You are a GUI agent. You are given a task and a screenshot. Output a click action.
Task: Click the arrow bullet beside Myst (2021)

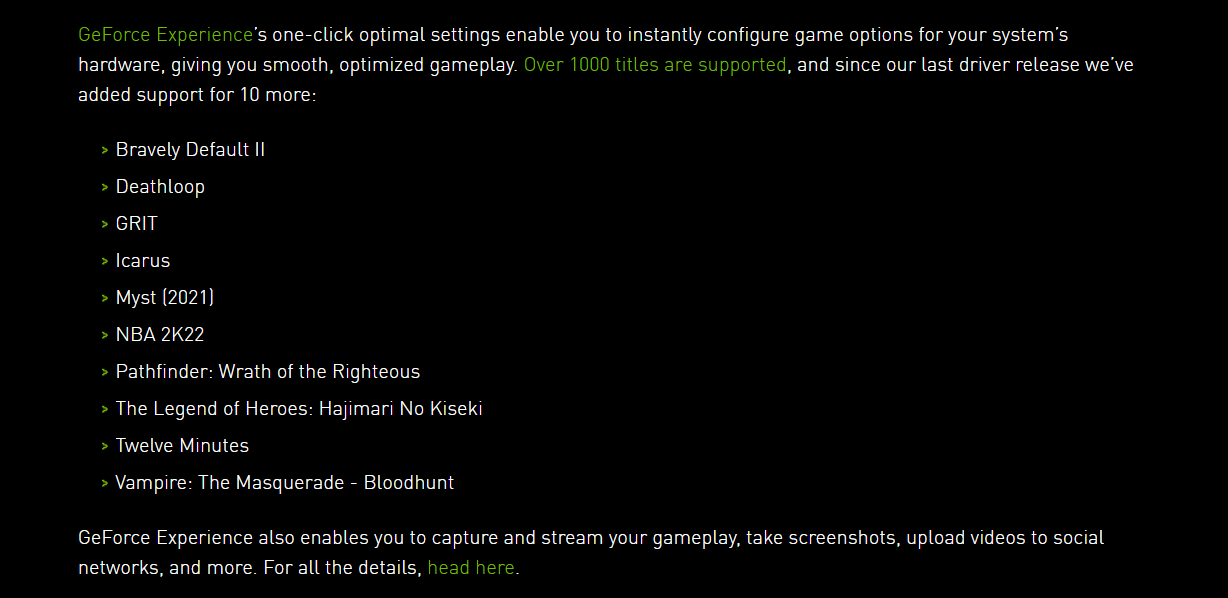coord(105,298)
